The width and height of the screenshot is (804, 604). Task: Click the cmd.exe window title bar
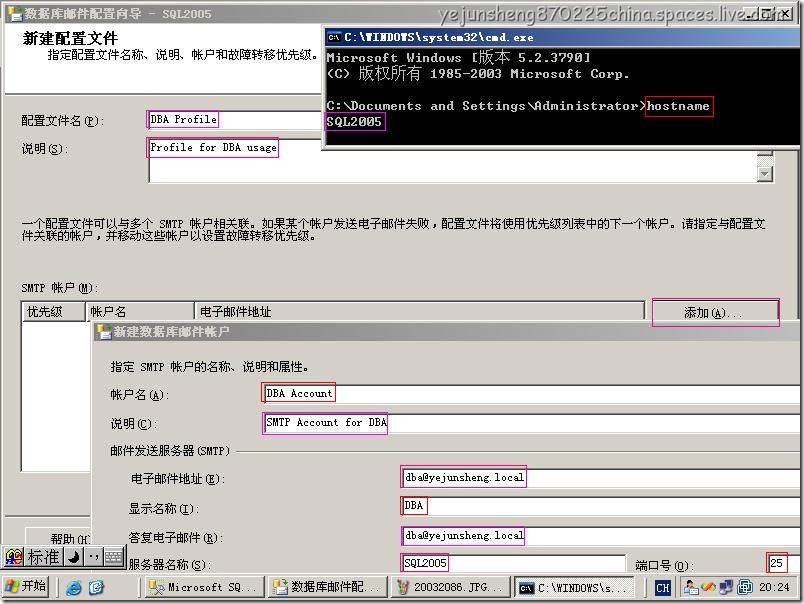561,37
